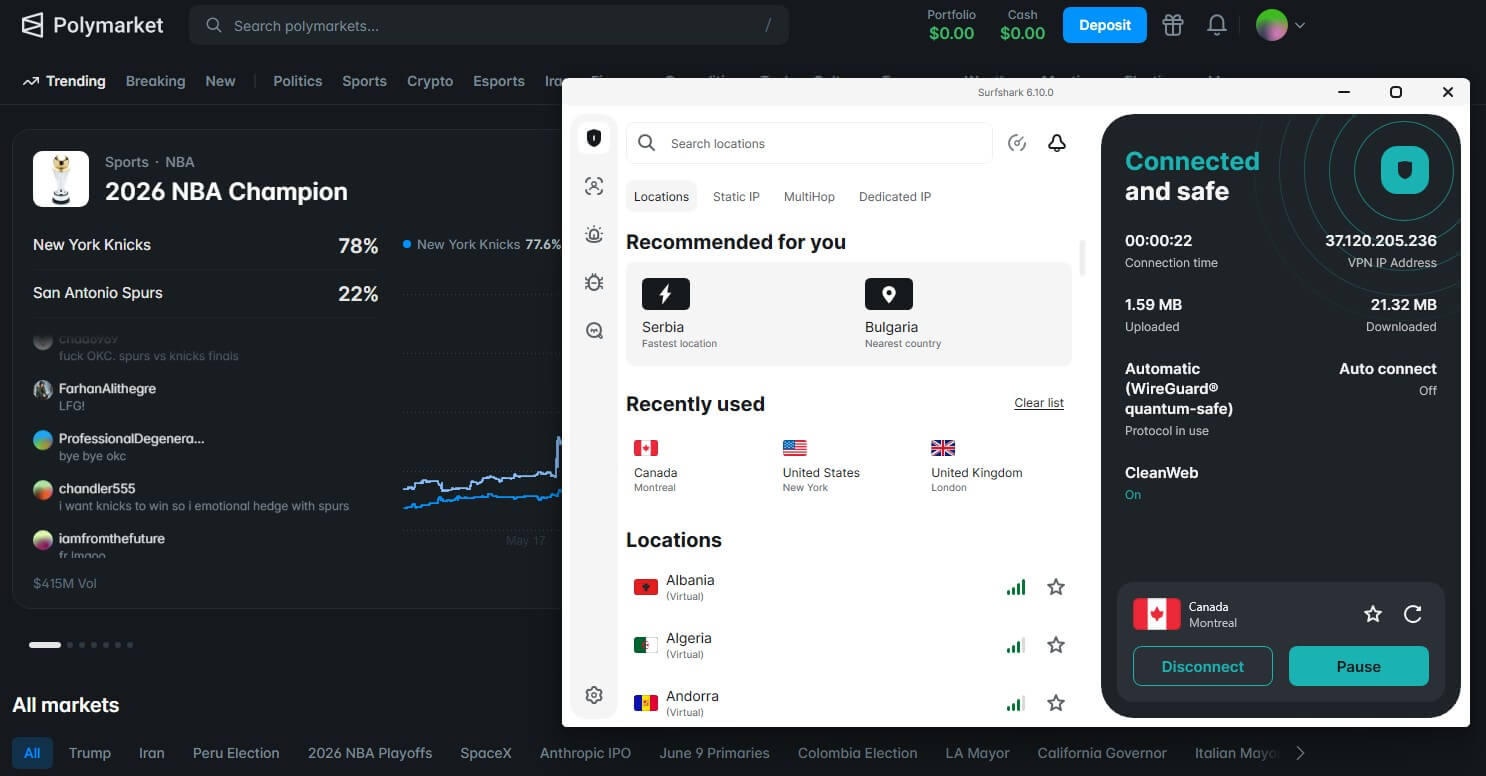Click the Albania flag in Locations list
Image resolution: width=1486 pixels, height=776 pixels.
pos(646,587)
